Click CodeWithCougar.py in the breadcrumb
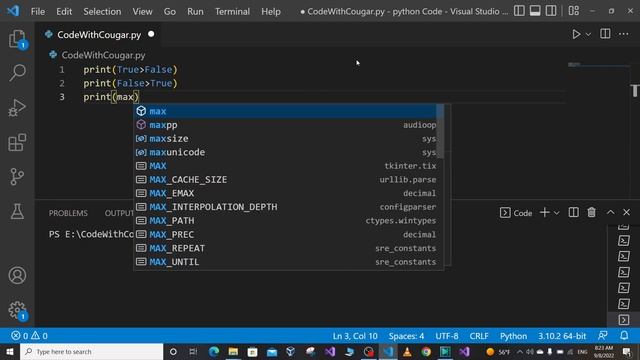Screen dimensions: 640x360 tap(103, 55)
